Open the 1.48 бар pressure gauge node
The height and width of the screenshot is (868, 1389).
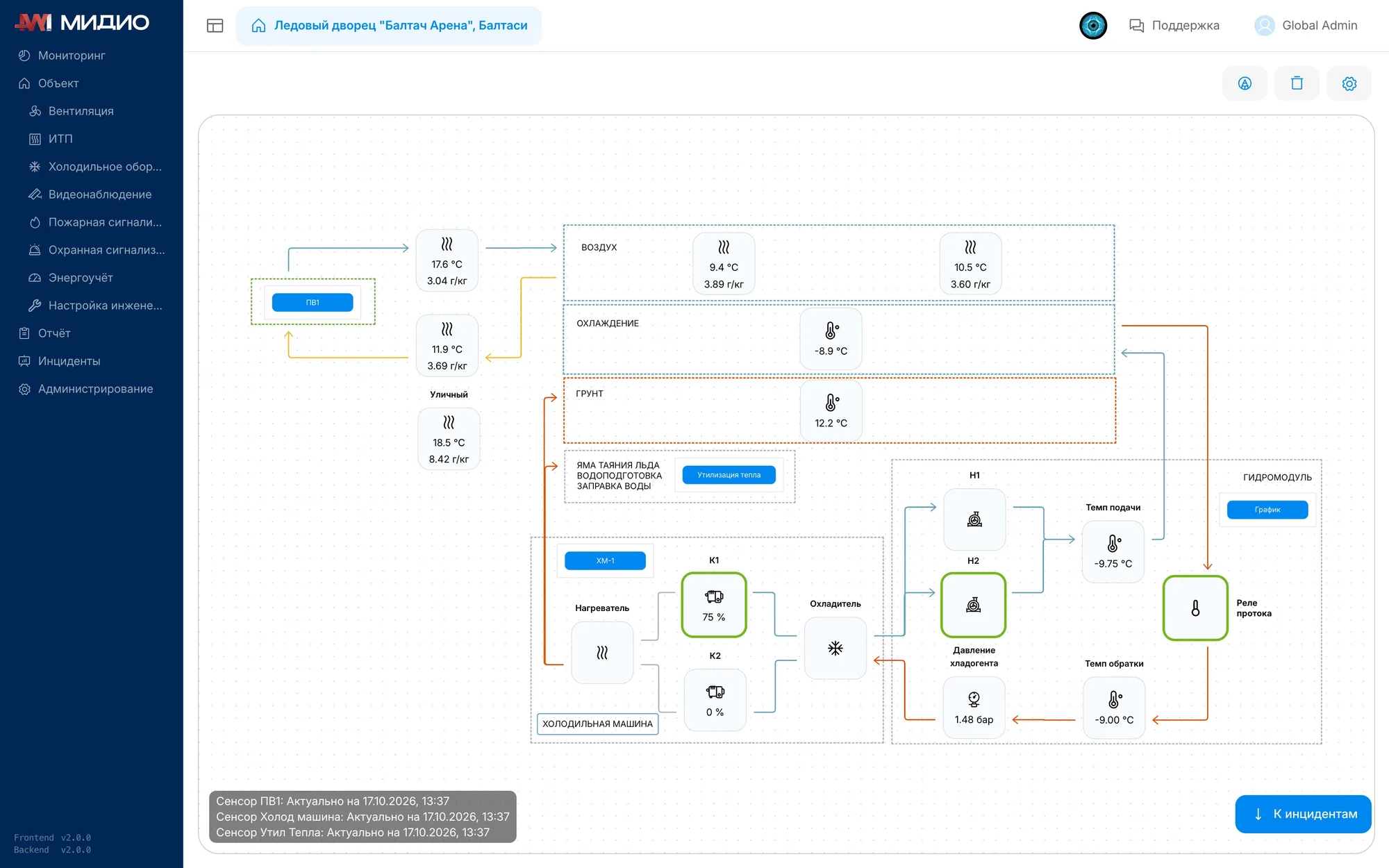(x=974, y=708)
